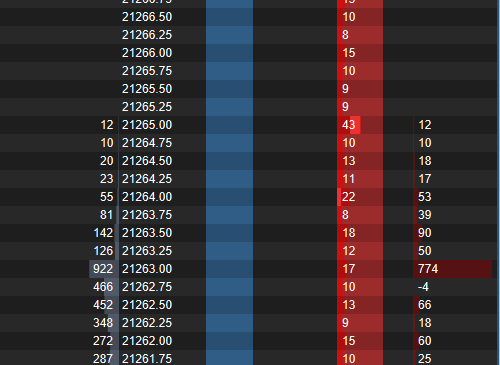Click the 126 volume value
This screenshot has height=365, width=500.
pos(104,251)
